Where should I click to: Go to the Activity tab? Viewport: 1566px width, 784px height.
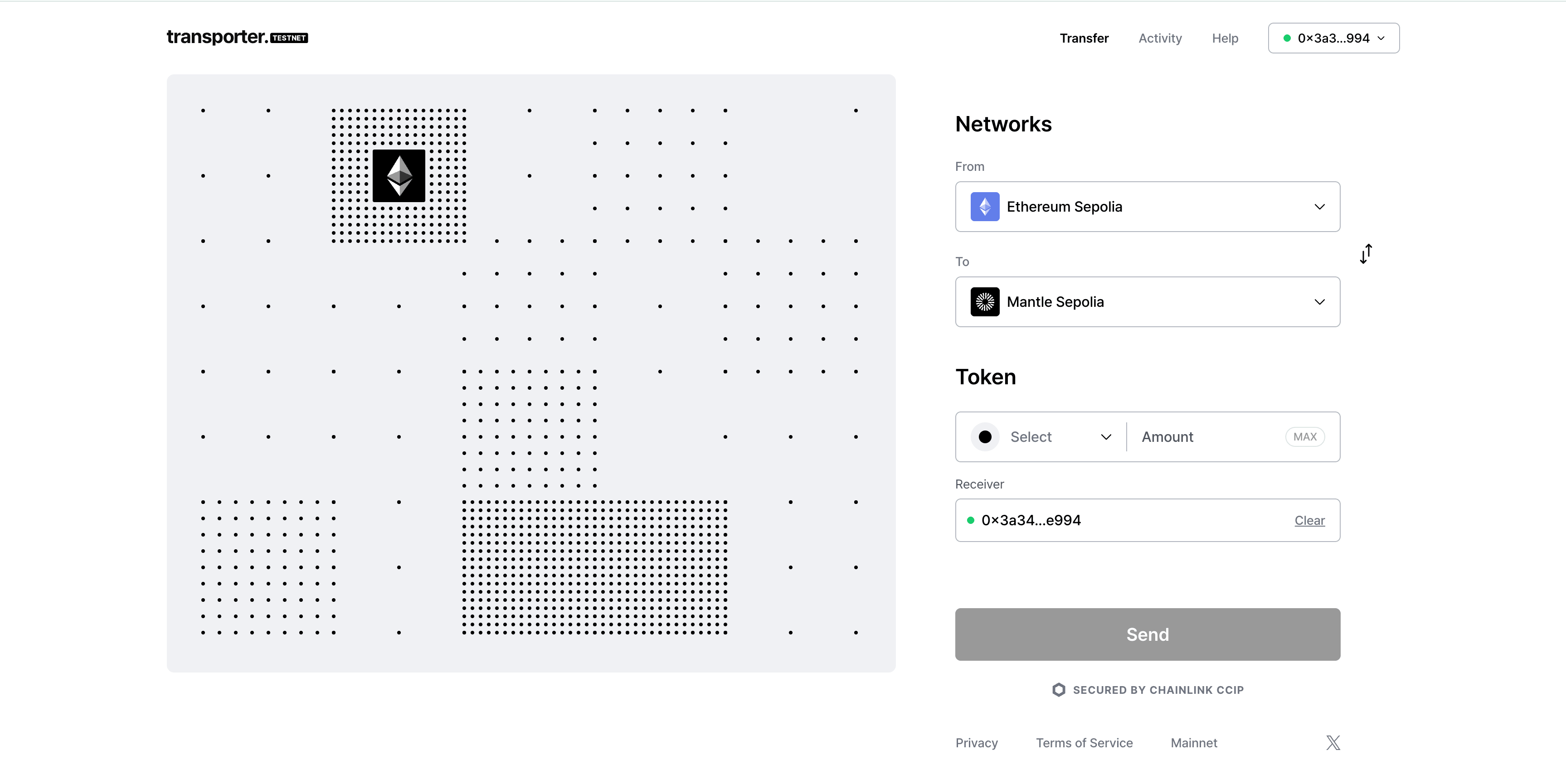[1160, 38]
